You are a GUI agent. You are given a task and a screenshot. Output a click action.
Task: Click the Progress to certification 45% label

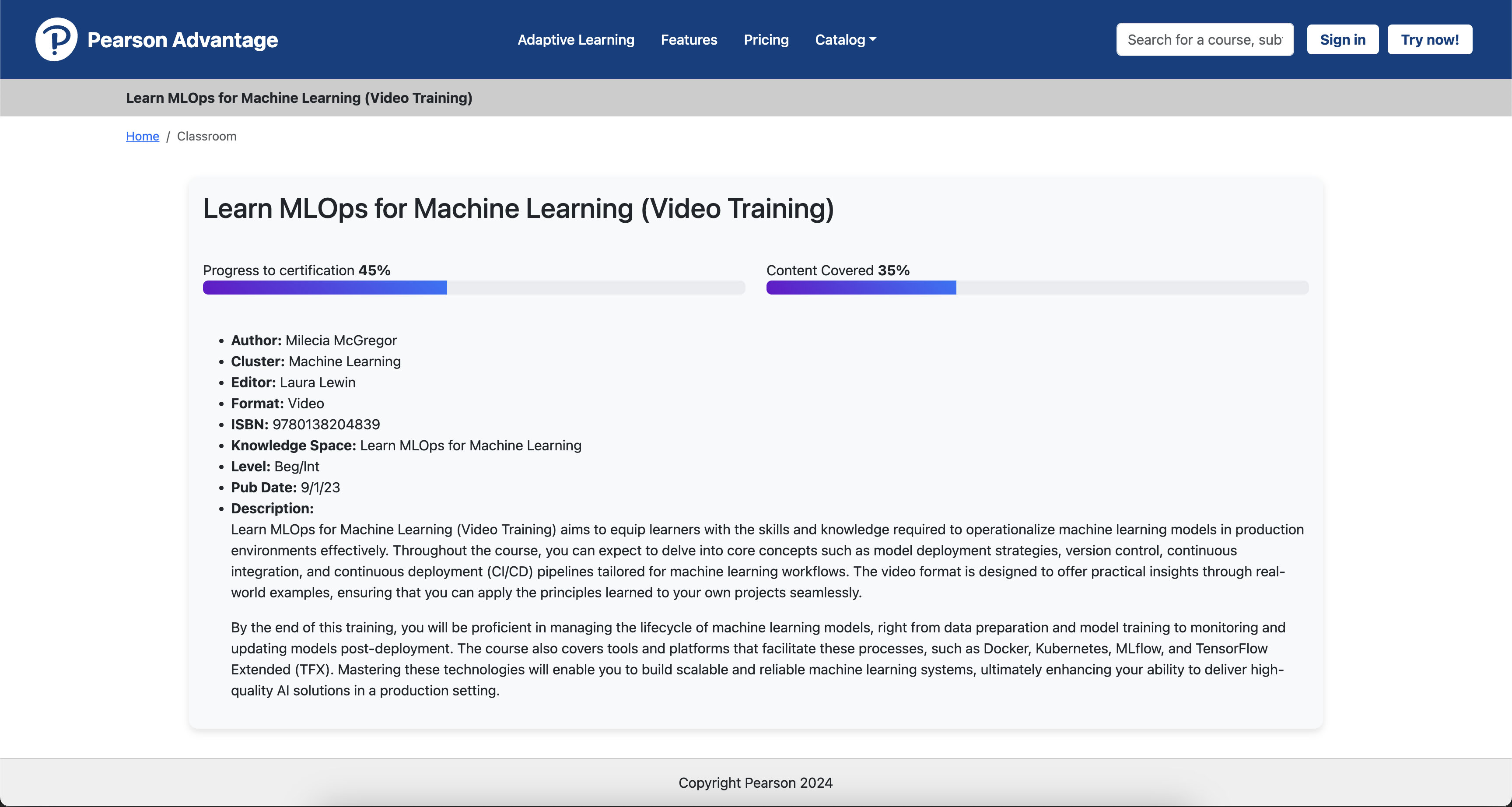tap(297, 270)
